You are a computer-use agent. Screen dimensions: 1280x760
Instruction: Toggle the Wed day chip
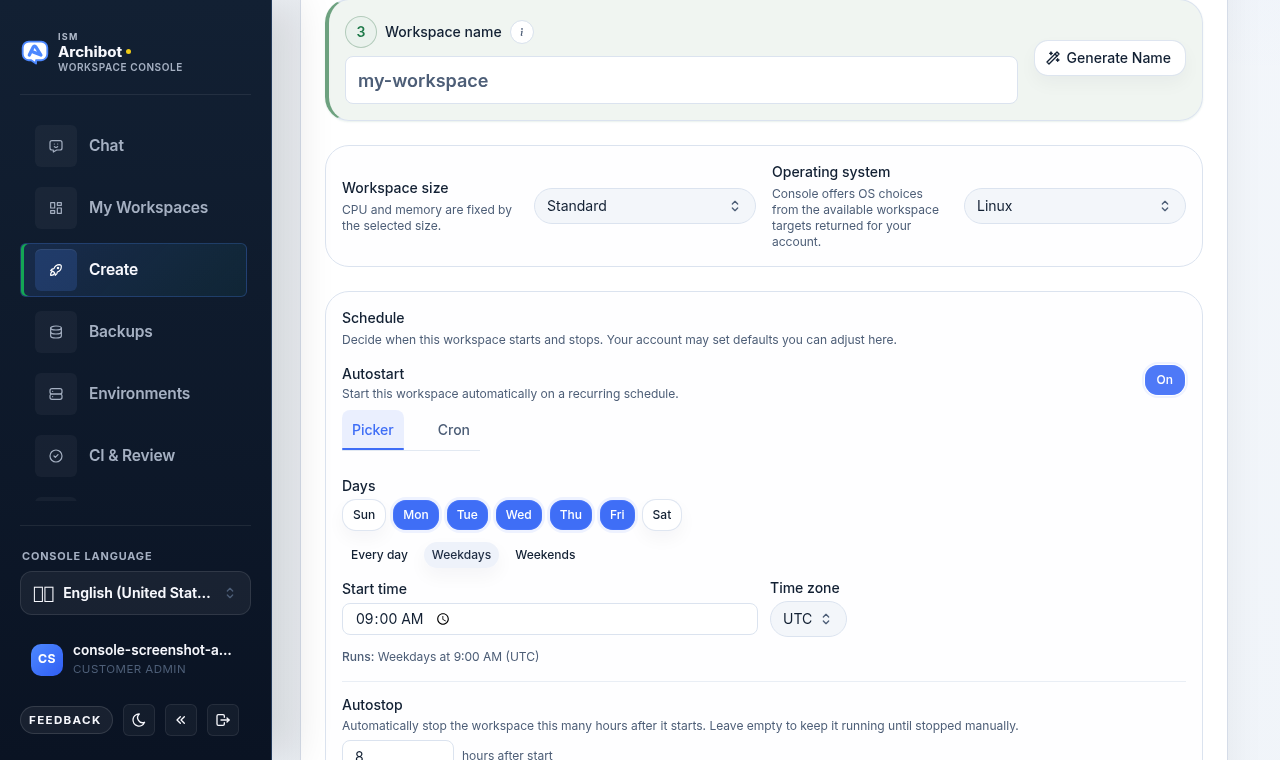(x=519, y=515)
